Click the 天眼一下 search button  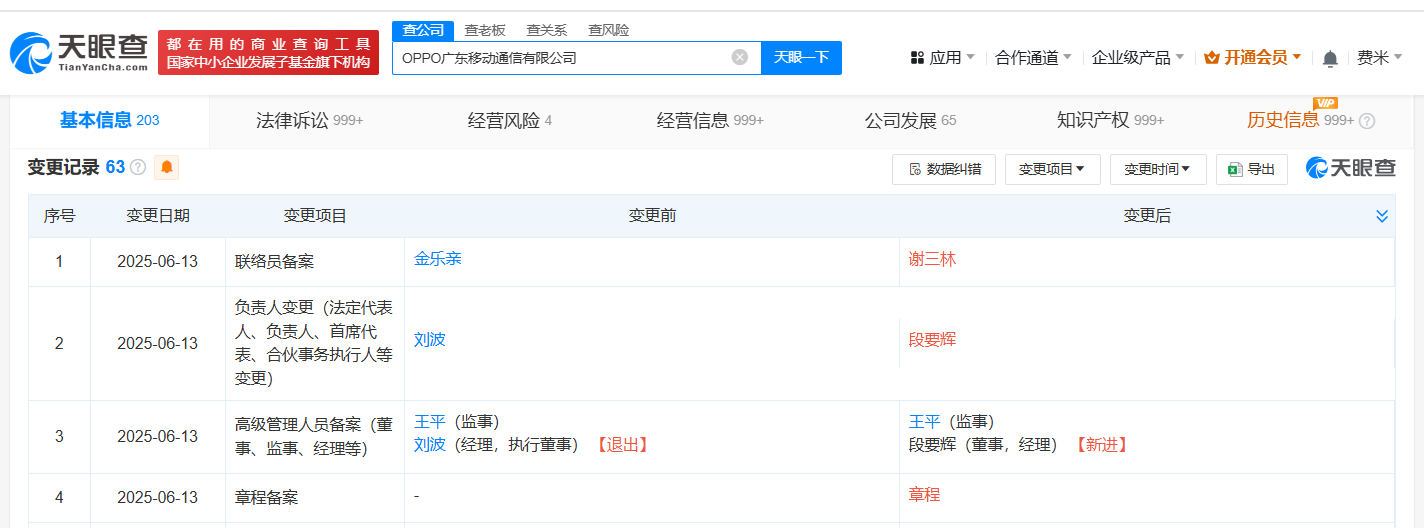[801, 57]
